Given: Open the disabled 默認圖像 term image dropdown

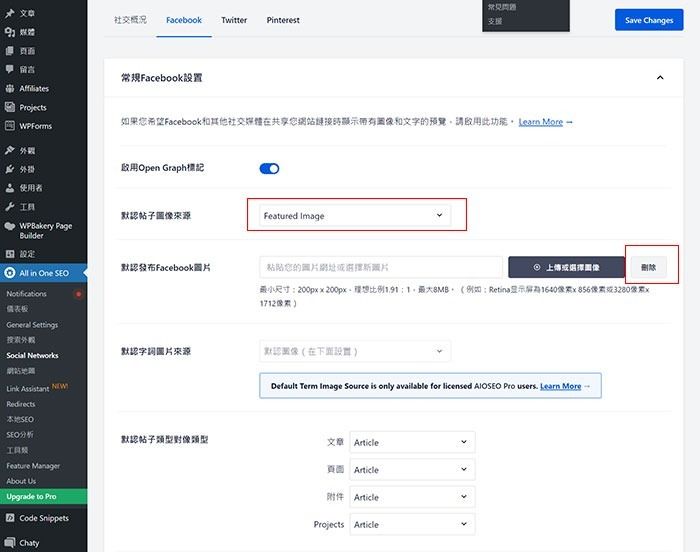Looking at the screenshot, I should tap(355, 351).
